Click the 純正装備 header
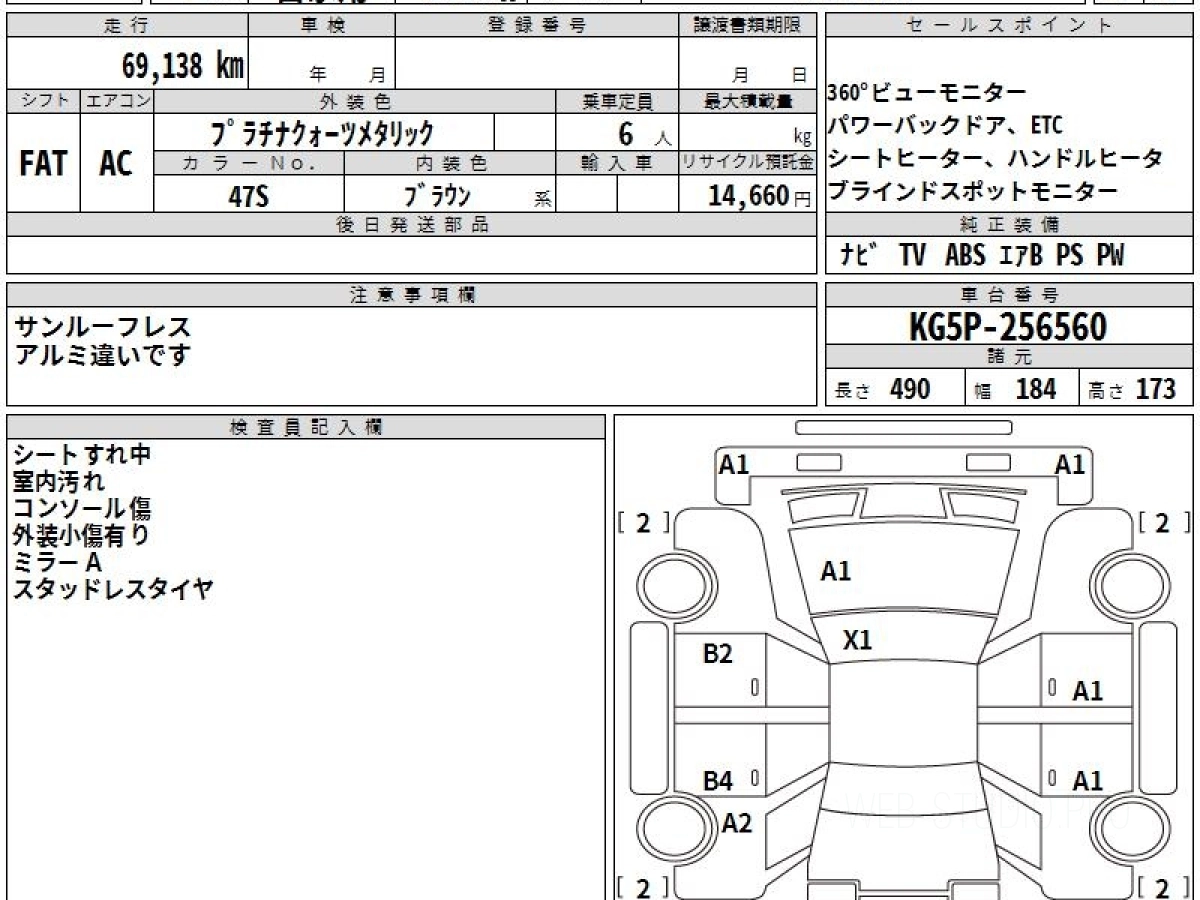This screenshot has width=1200, height=900. (x=1009, y=225)
